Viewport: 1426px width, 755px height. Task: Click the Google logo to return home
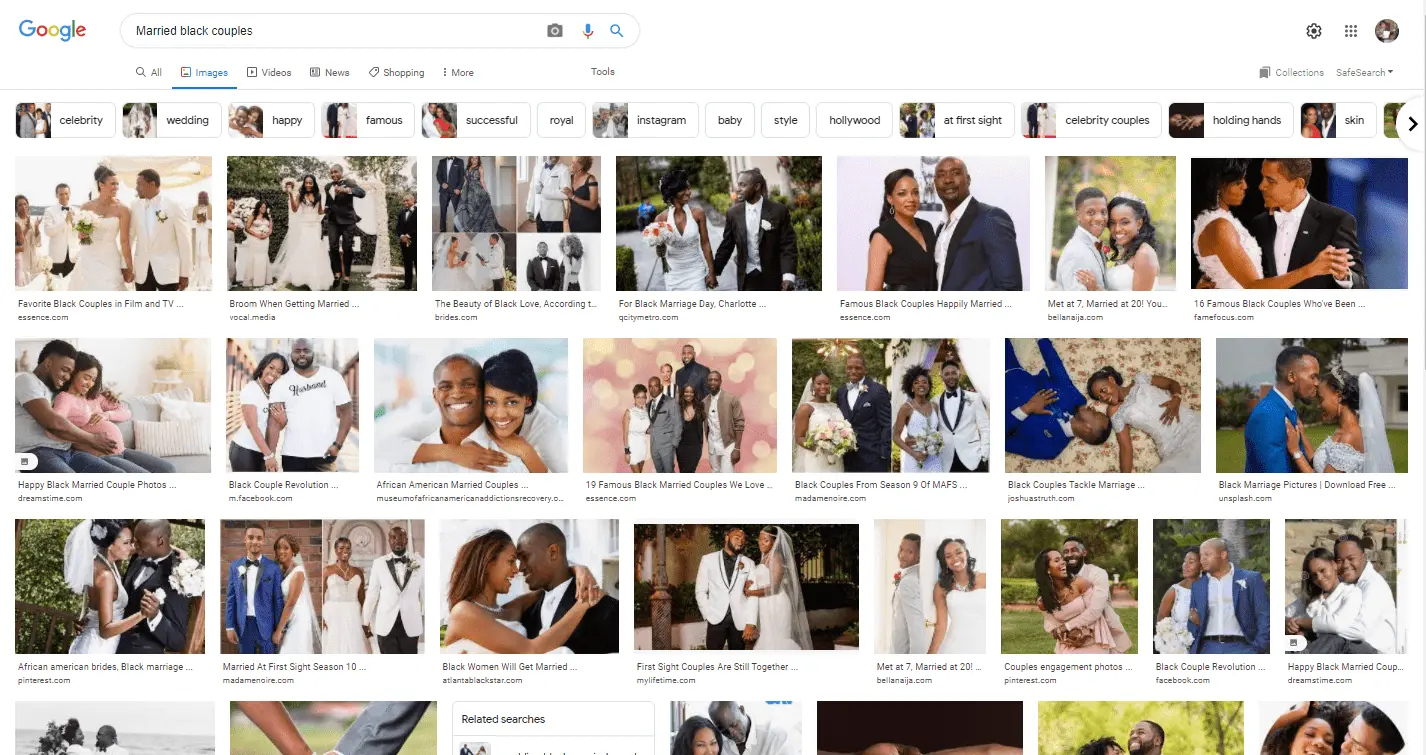[x=51, y=30]
